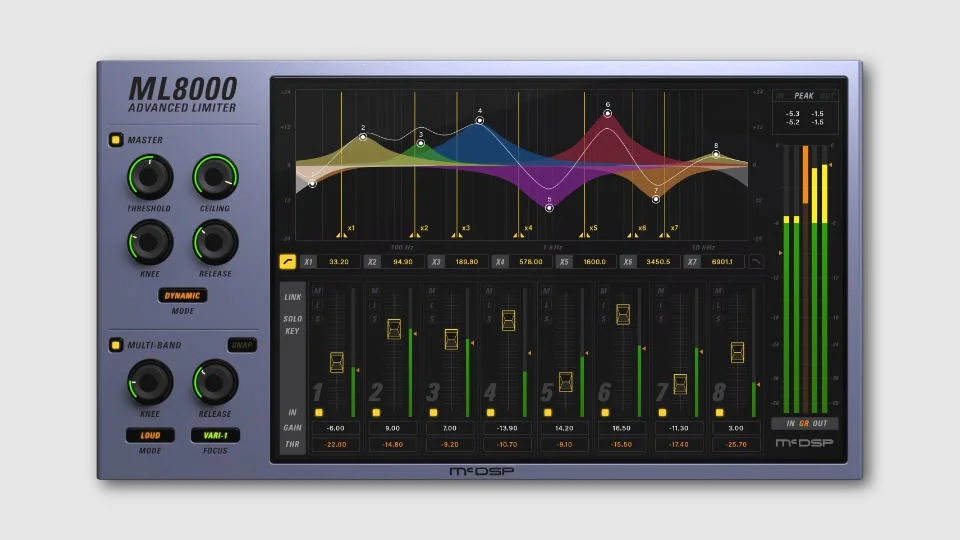This screenshot has height=540, width=960.
Task: Toggle the low-cut filter shape icon
Action: pos(287,261)
